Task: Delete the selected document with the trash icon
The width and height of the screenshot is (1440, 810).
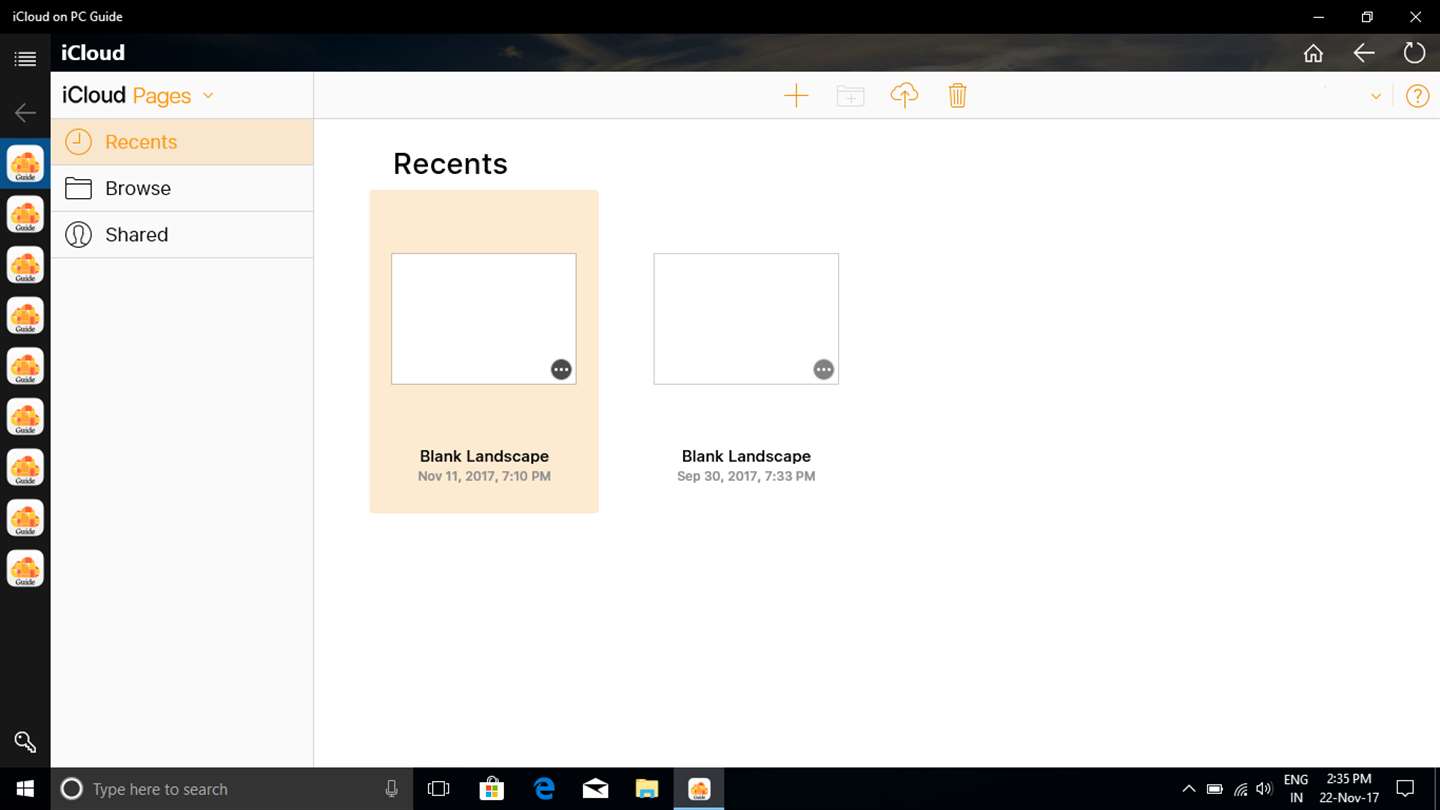Action: [x=957, y=95]
